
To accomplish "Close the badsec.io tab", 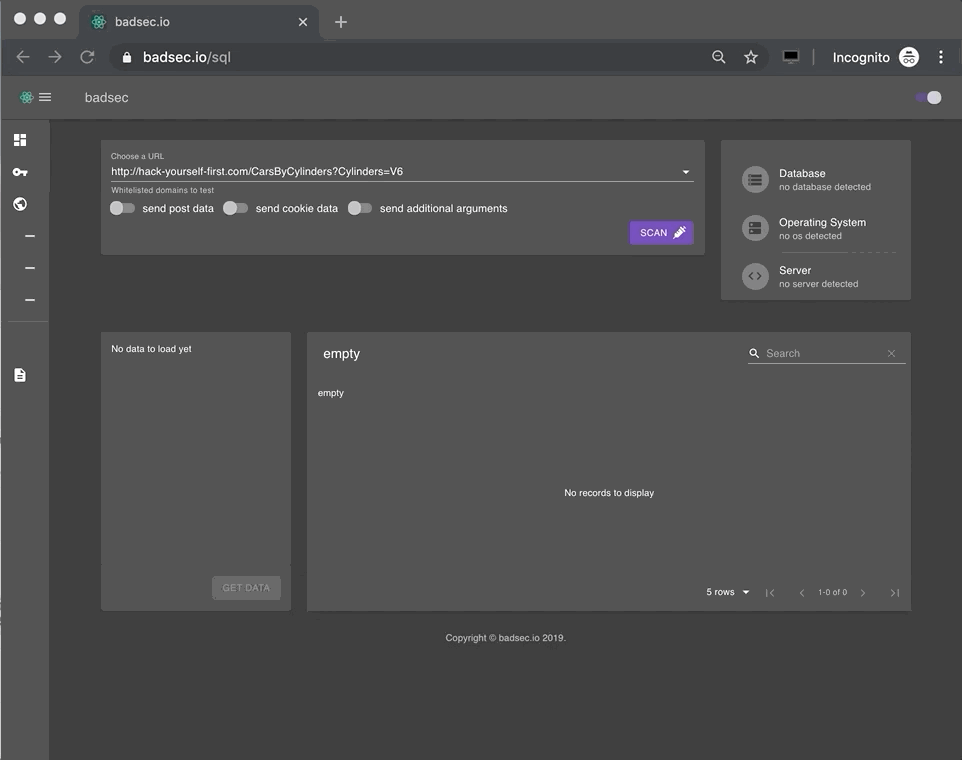I will coord(303,22).
